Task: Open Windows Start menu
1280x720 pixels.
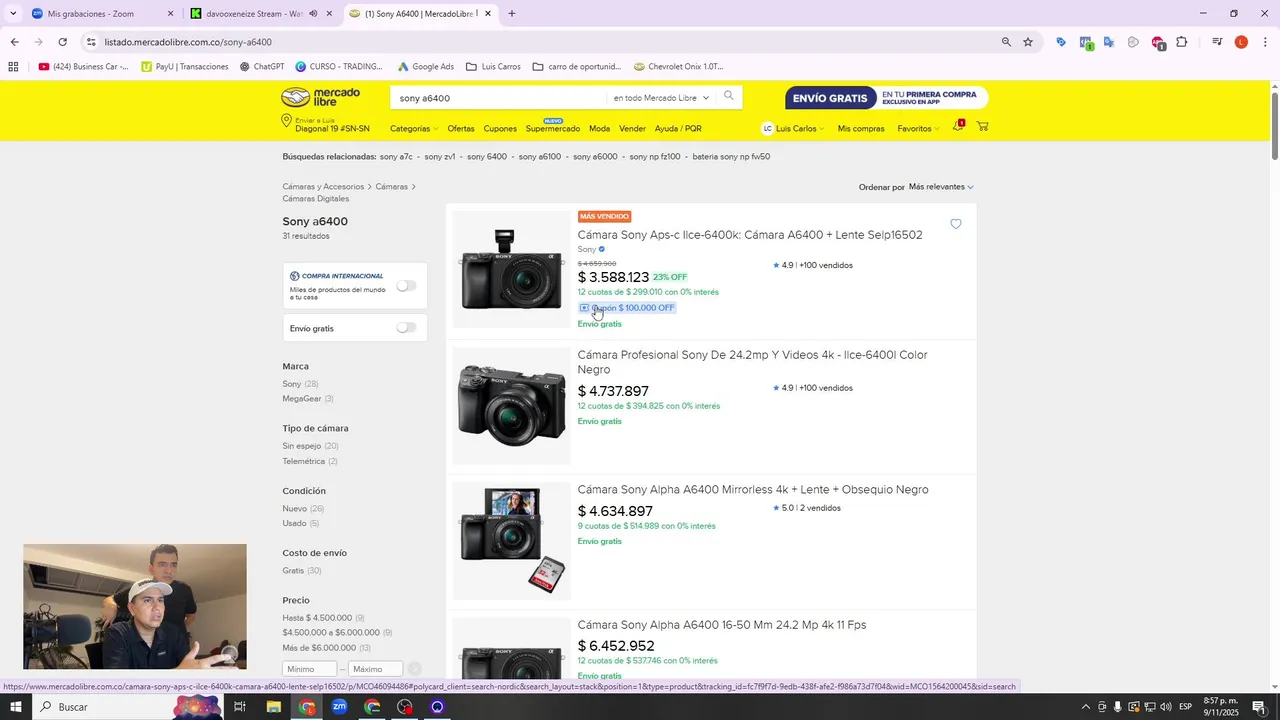Action: tap(15, 707)
